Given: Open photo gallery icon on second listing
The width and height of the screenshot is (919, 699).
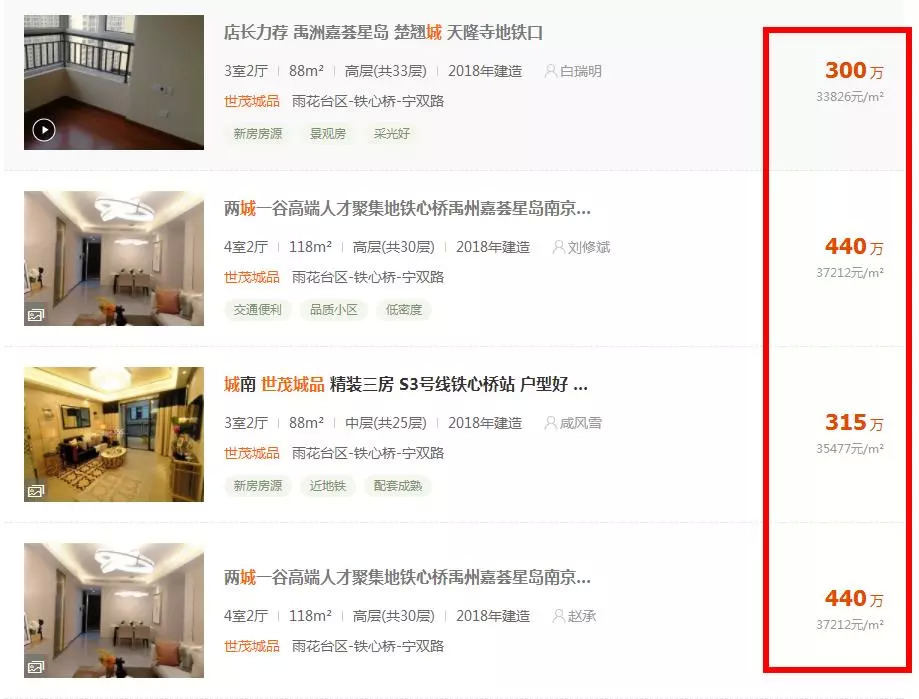Looking at the screenshot, I should point(35,315).
